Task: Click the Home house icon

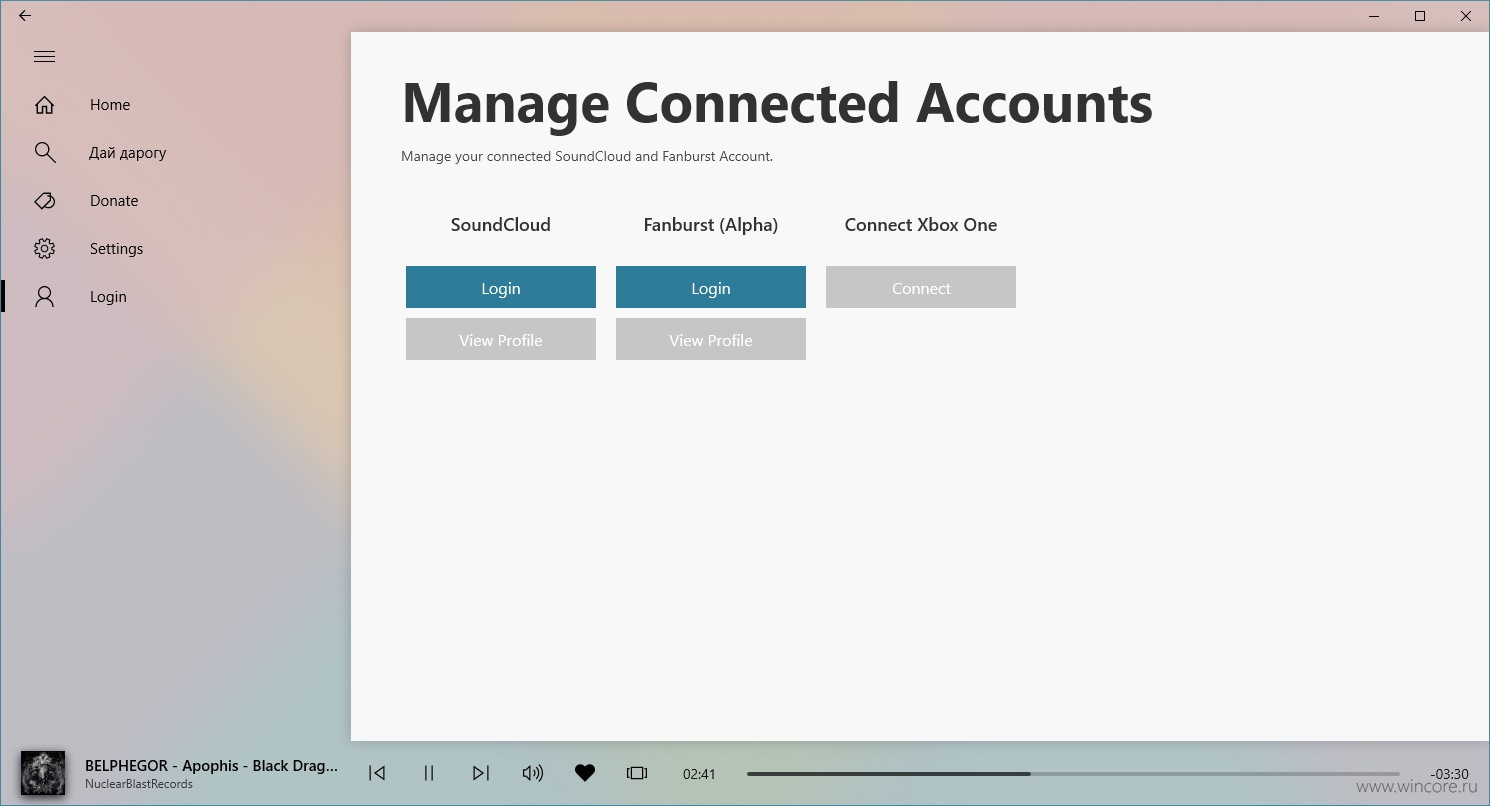Action: coord(44,105)
